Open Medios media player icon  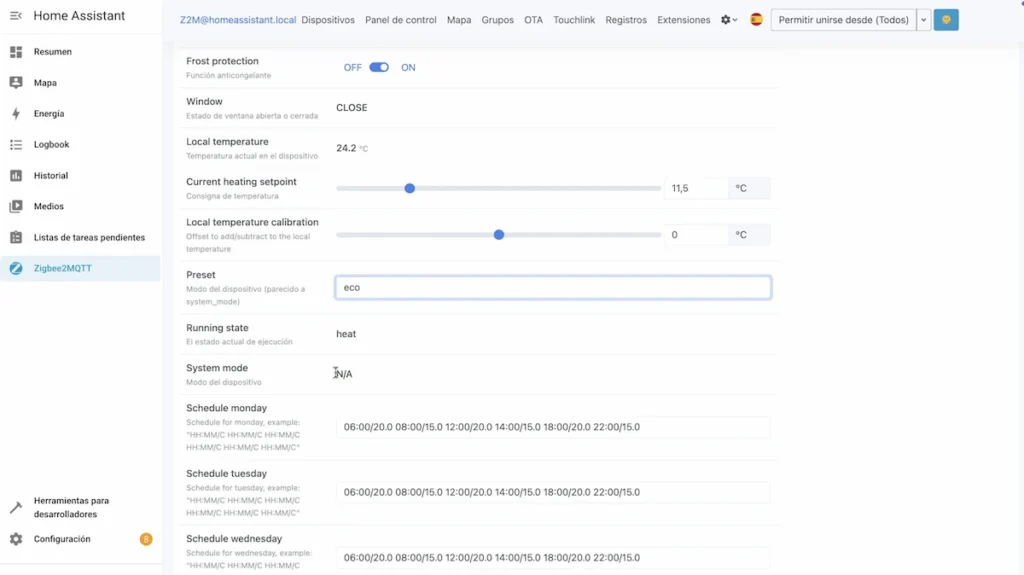[16, 207]
